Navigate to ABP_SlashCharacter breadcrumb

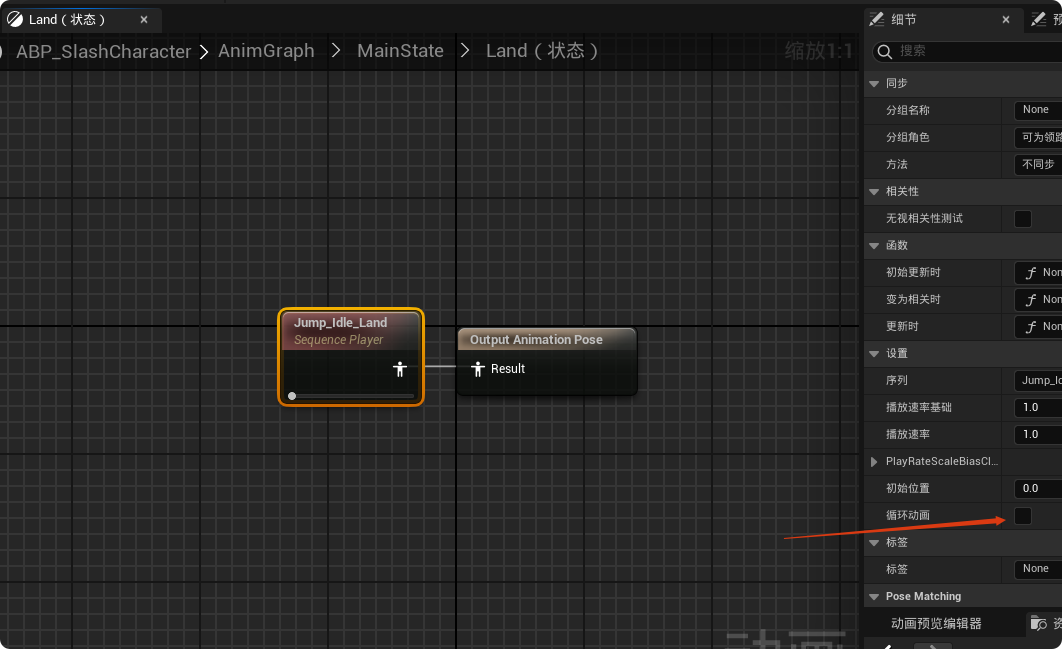pos(104,51)
